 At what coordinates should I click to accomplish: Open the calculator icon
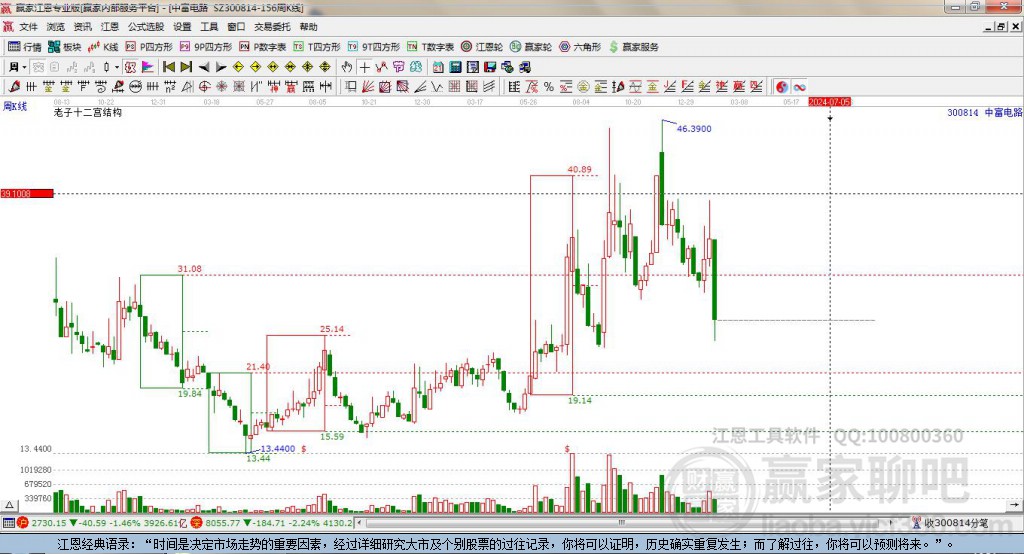pos(456,67)
